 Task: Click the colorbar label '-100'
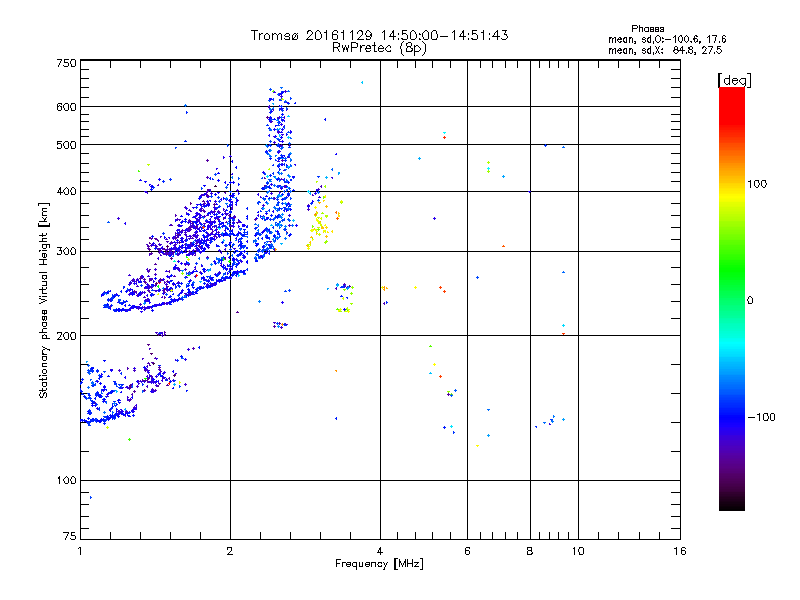pyautogui.click(x=762, y=417)
